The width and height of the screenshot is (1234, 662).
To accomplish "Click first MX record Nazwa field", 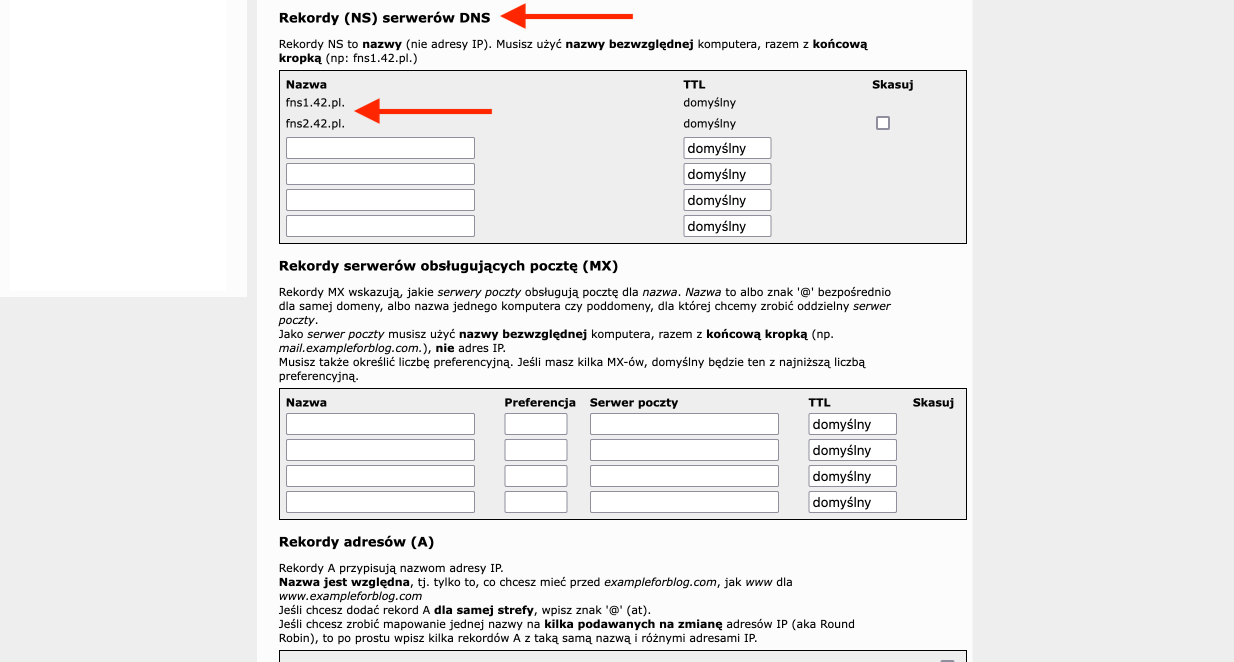I will click(x=380, y=424).
